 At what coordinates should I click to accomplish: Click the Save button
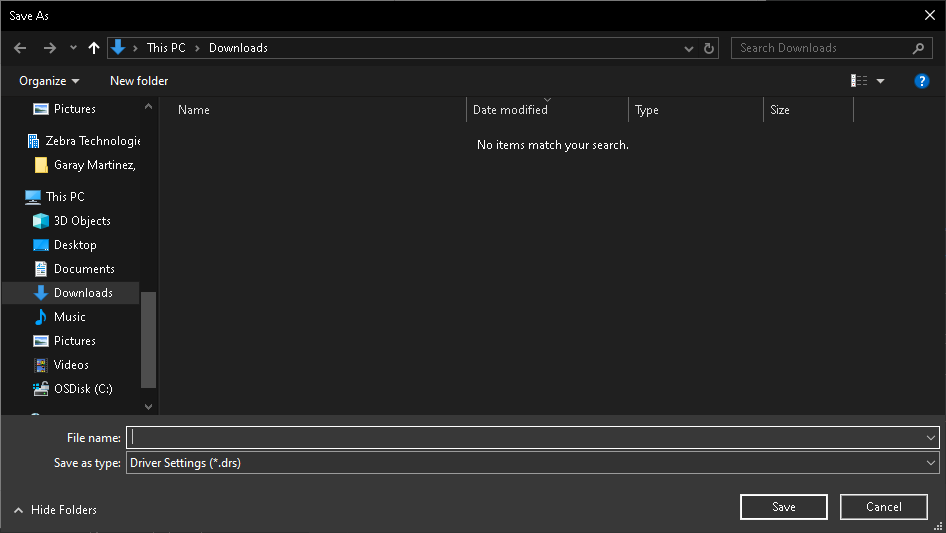[784, 507]
